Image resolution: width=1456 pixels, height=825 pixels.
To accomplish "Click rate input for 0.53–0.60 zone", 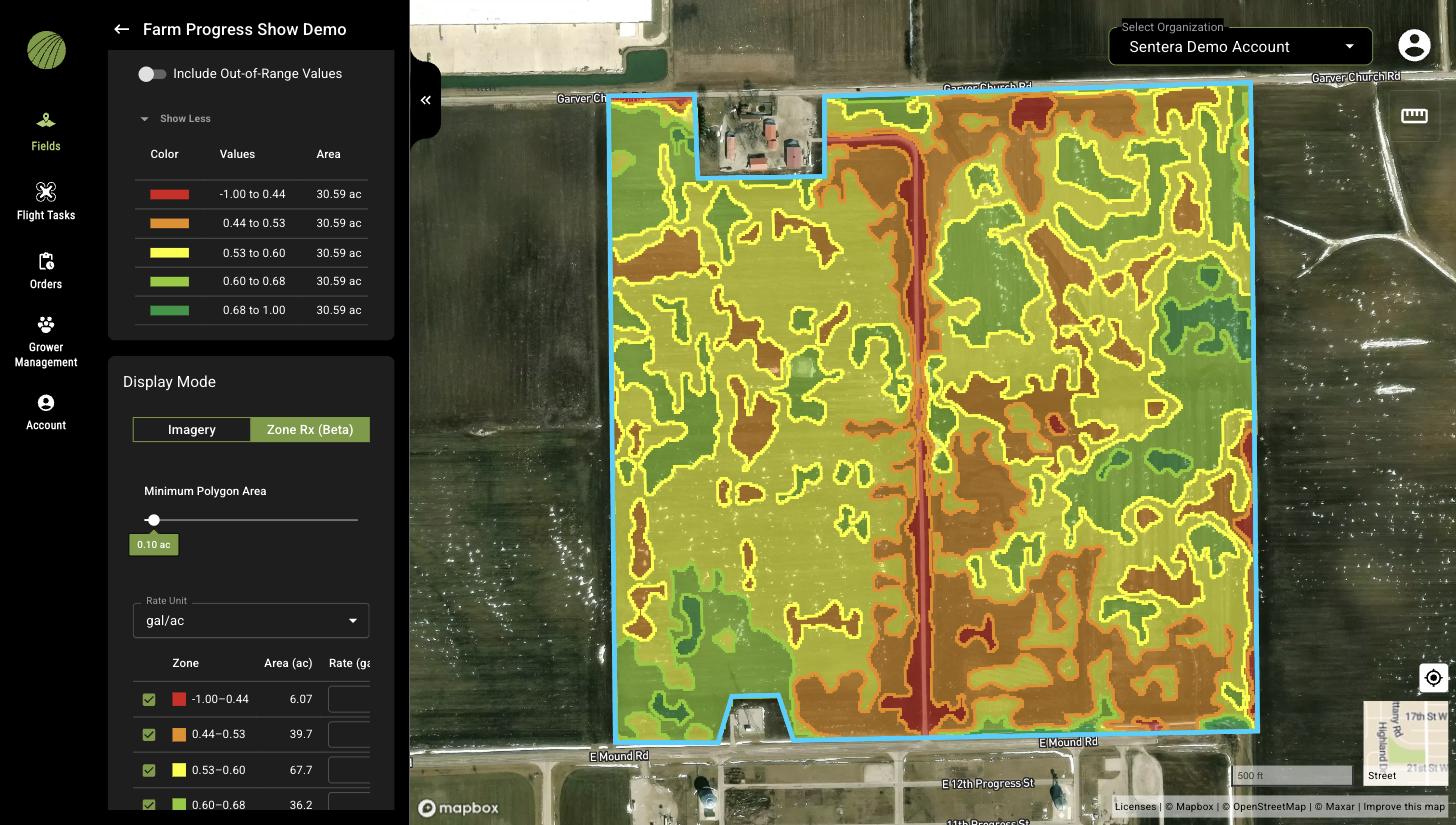I will click(349, 770).
